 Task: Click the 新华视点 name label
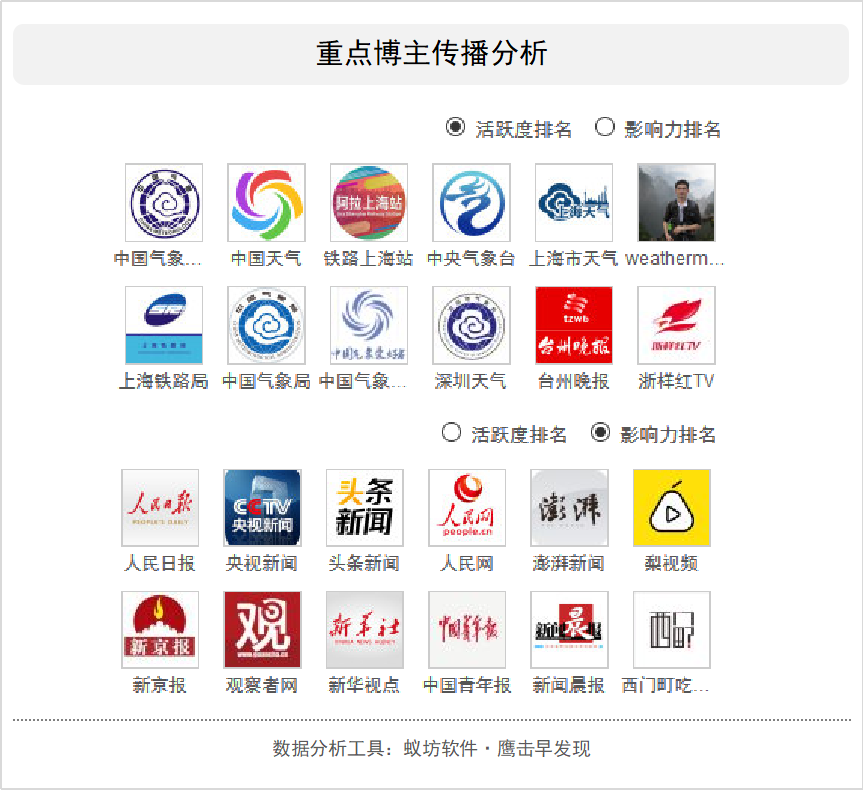(365, 686)
